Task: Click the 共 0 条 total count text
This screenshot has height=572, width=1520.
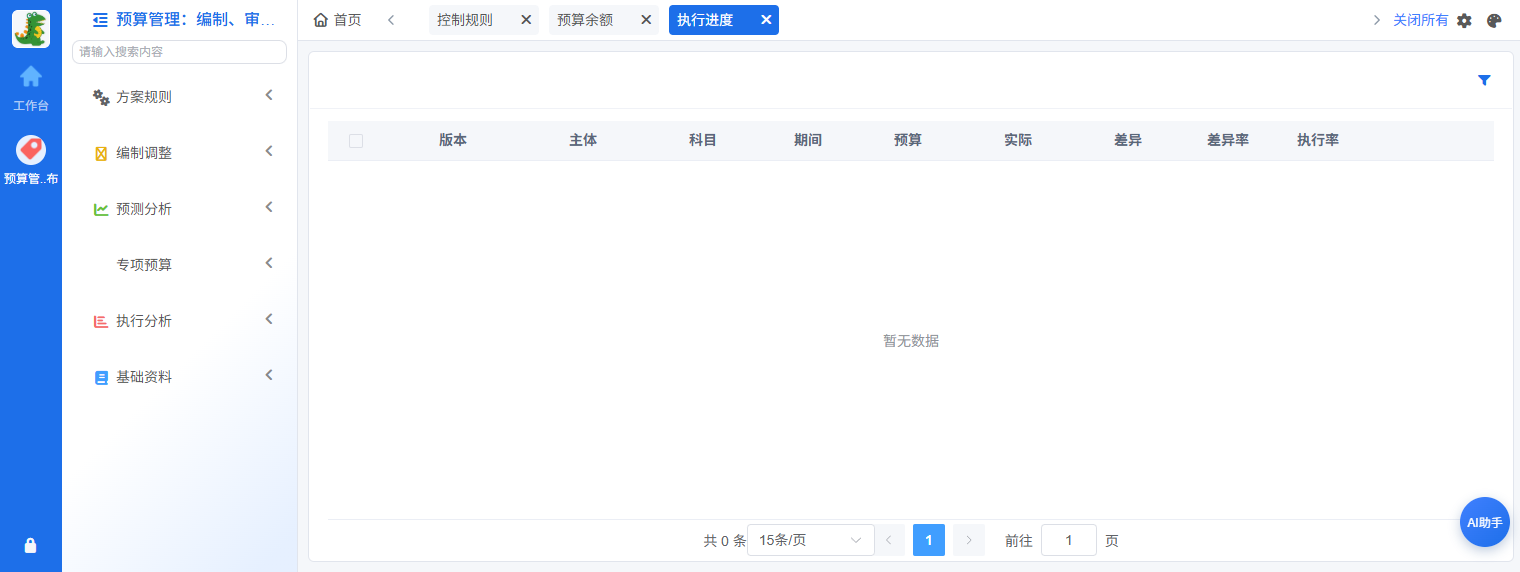Action: click(x=725, y=541)
